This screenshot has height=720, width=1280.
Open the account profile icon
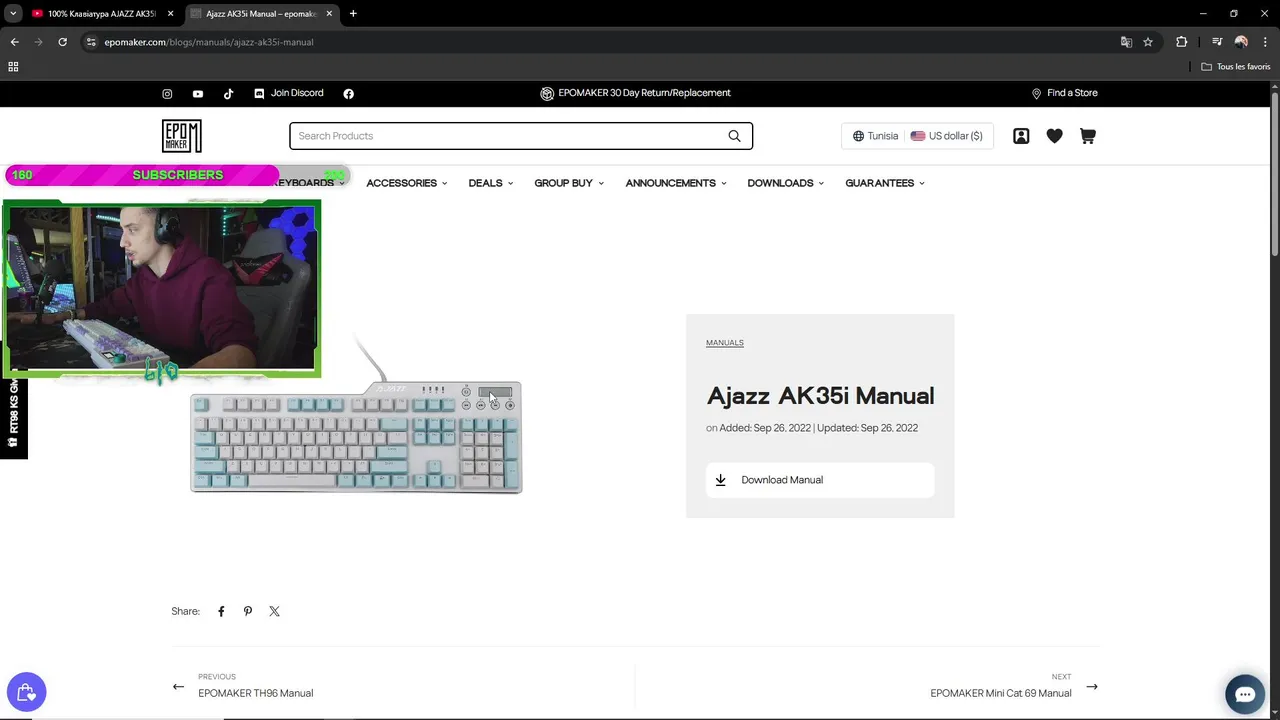(x=1021, y=136)
